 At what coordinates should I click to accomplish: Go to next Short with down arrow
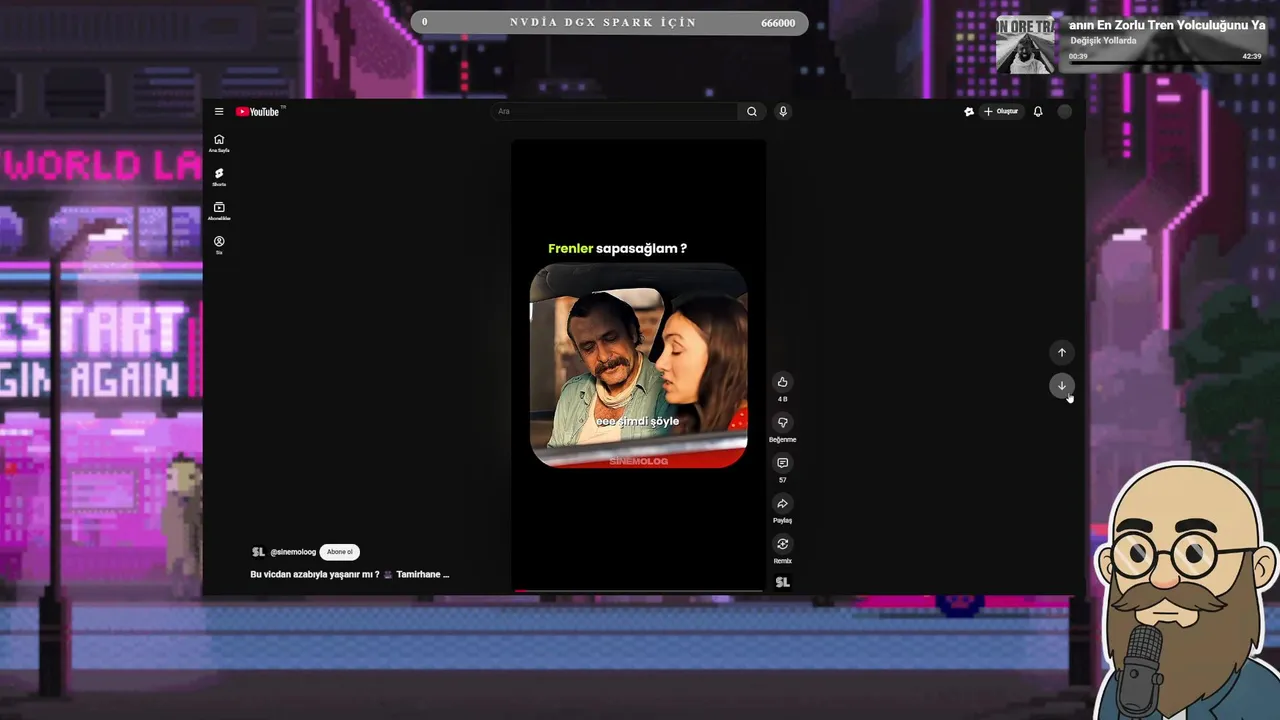click(1062, 386)
